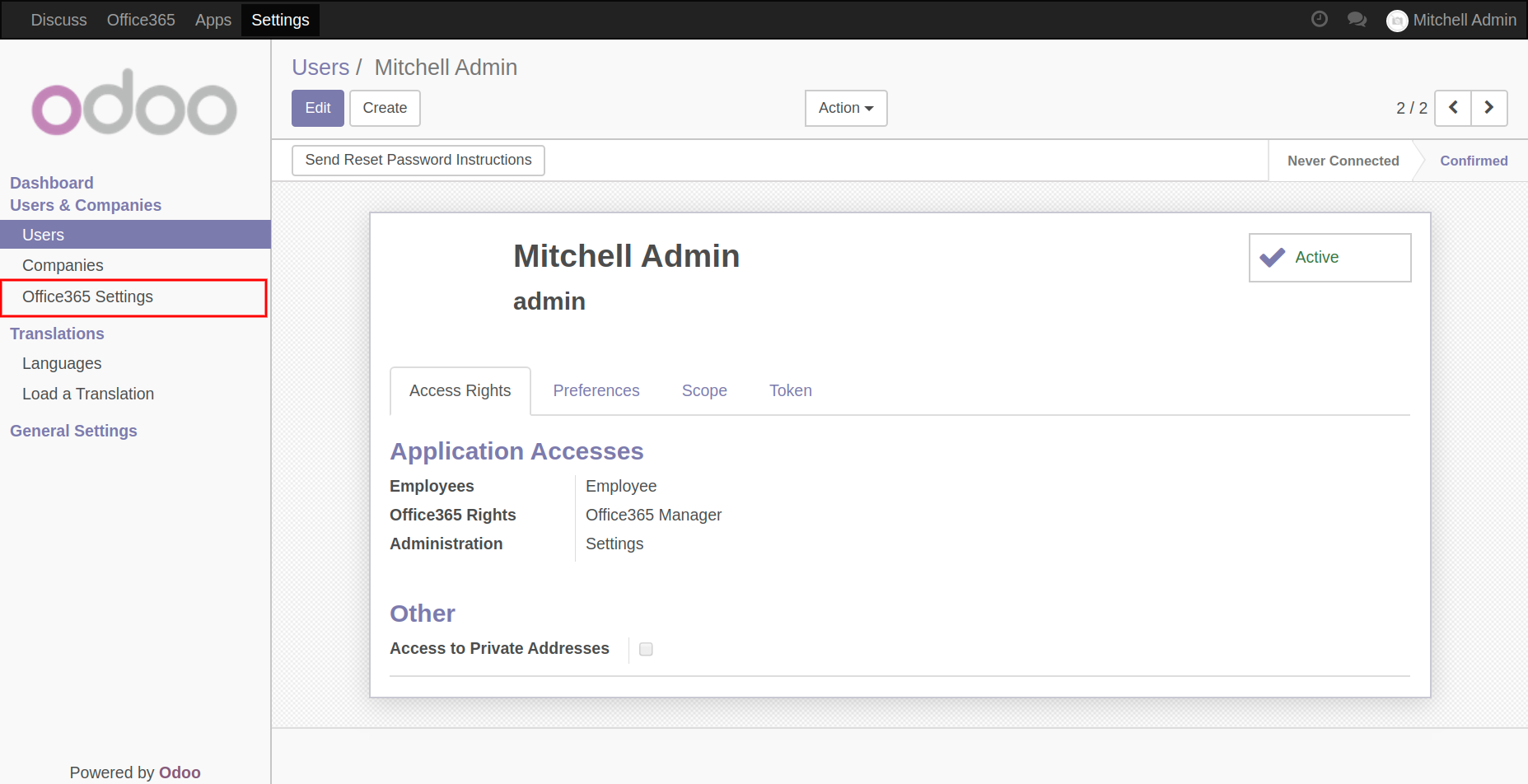Viewport: 1528px width, 784px height.
Task: Click Send Reset Password Instructions button
Action: tap(418, 160)
